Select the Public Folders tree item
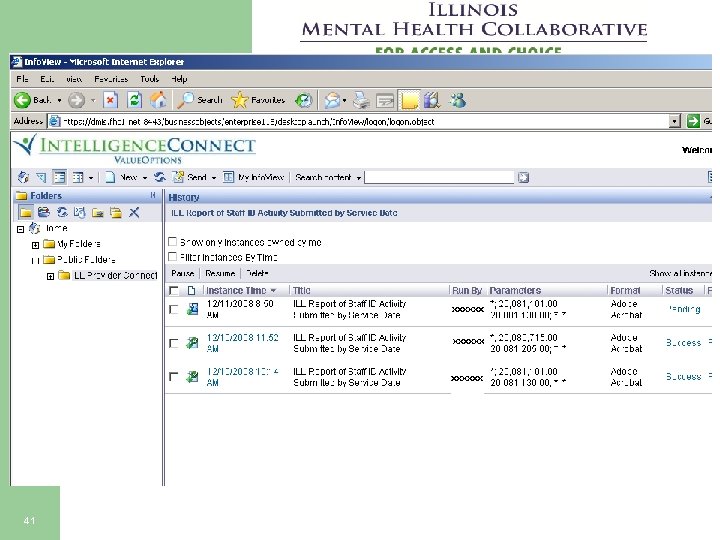 click(86, 260)
